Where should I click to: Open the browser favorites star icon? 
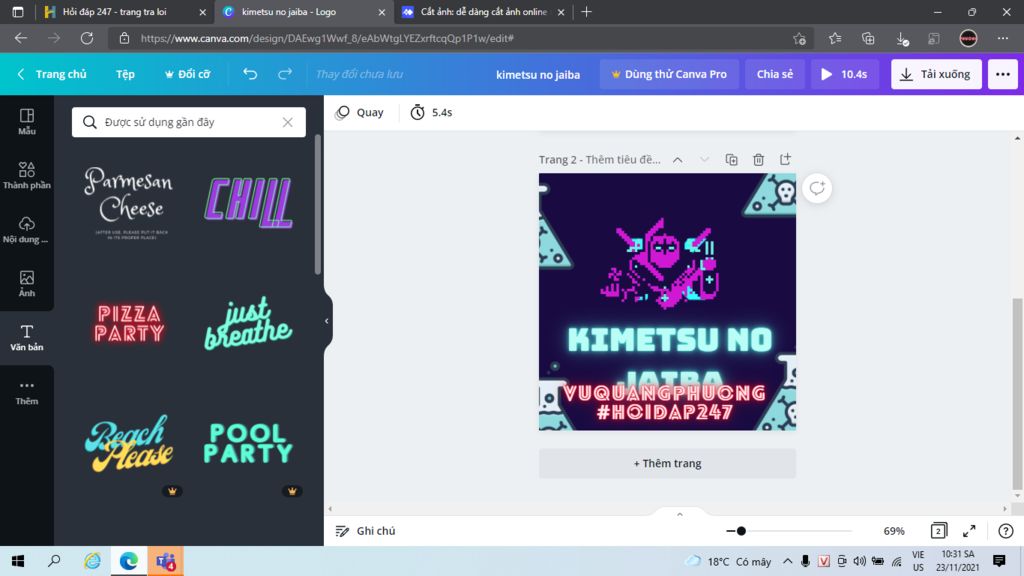click(x=835, y=39)
